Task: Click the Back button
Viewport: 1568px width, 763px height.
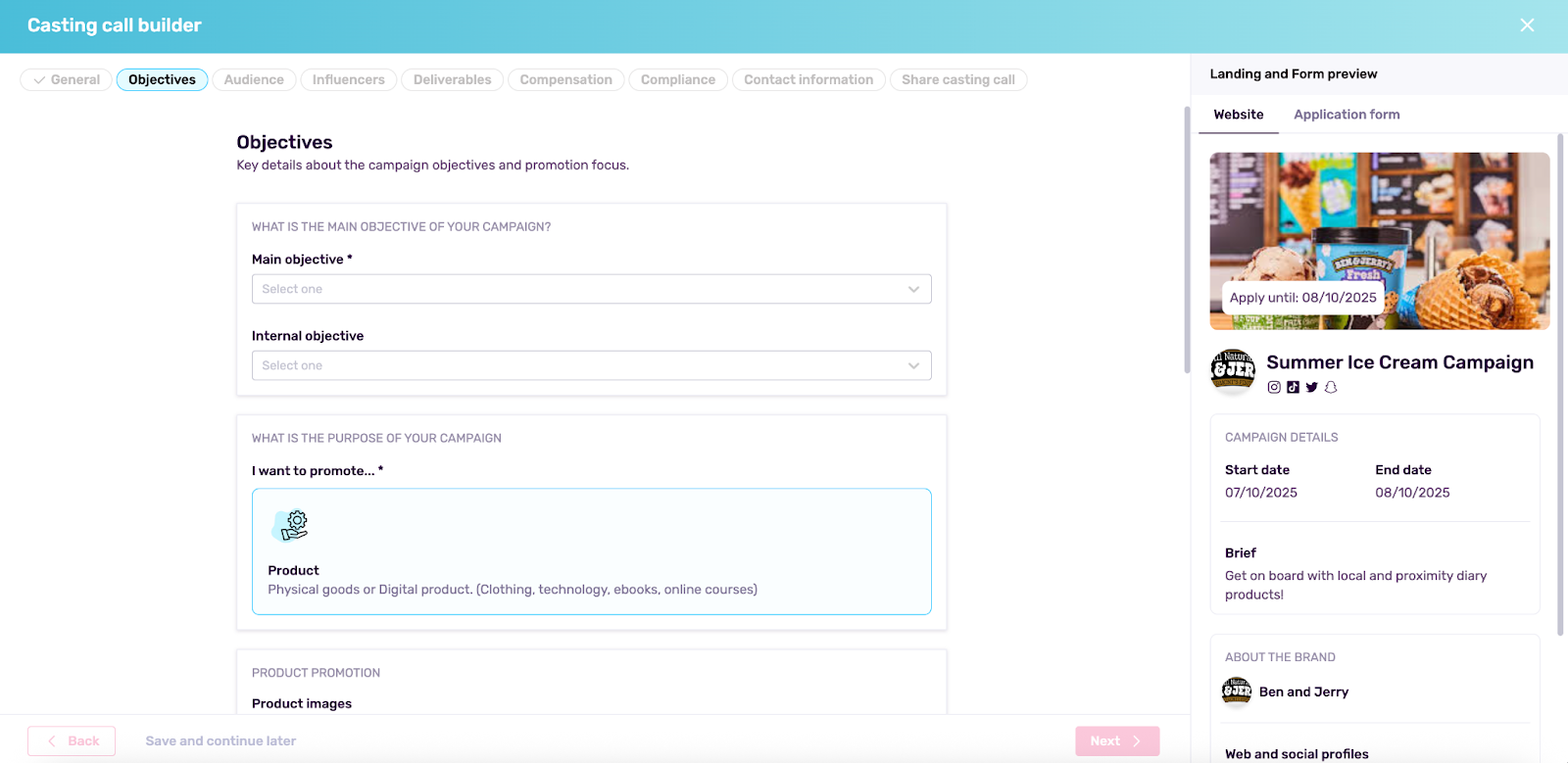Action: pyautogui.click(x=72, y=741)
